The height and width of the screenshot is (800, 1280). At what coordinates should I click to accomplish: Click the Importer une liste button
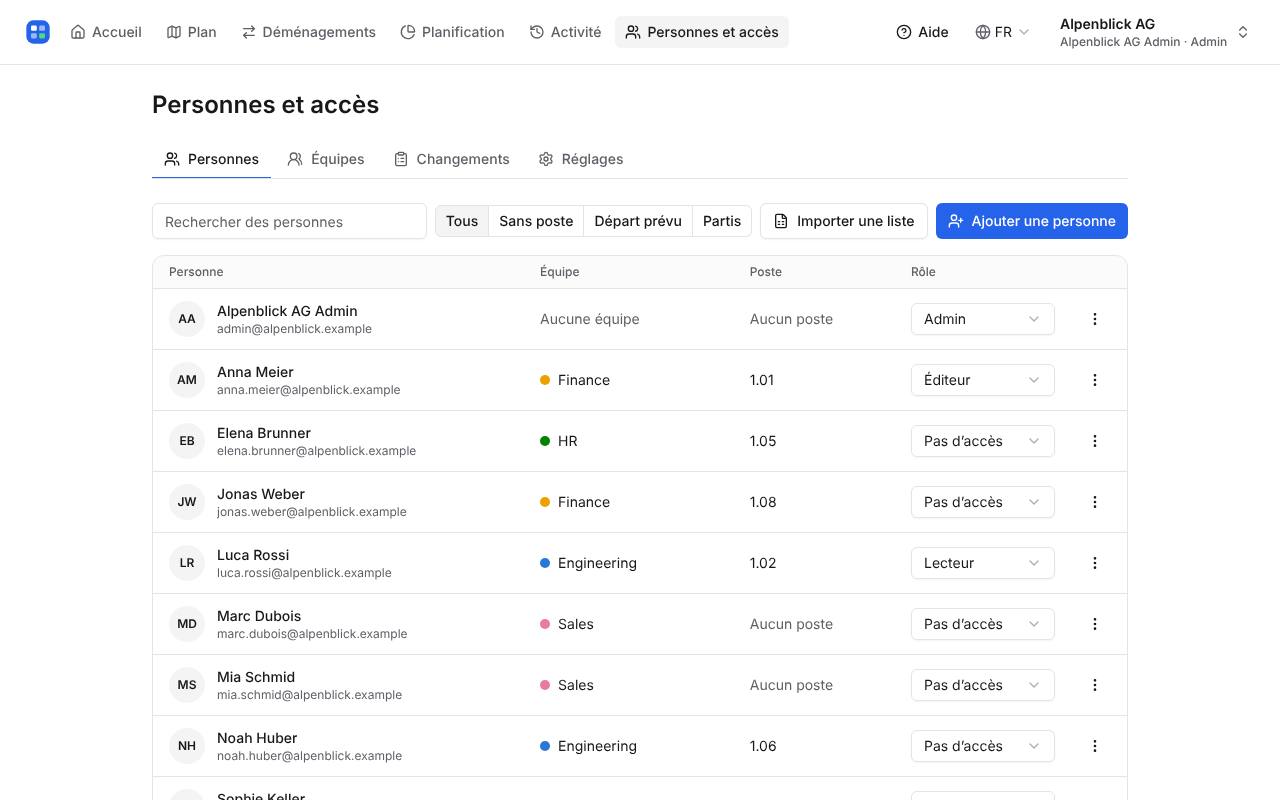coord(844,221)
